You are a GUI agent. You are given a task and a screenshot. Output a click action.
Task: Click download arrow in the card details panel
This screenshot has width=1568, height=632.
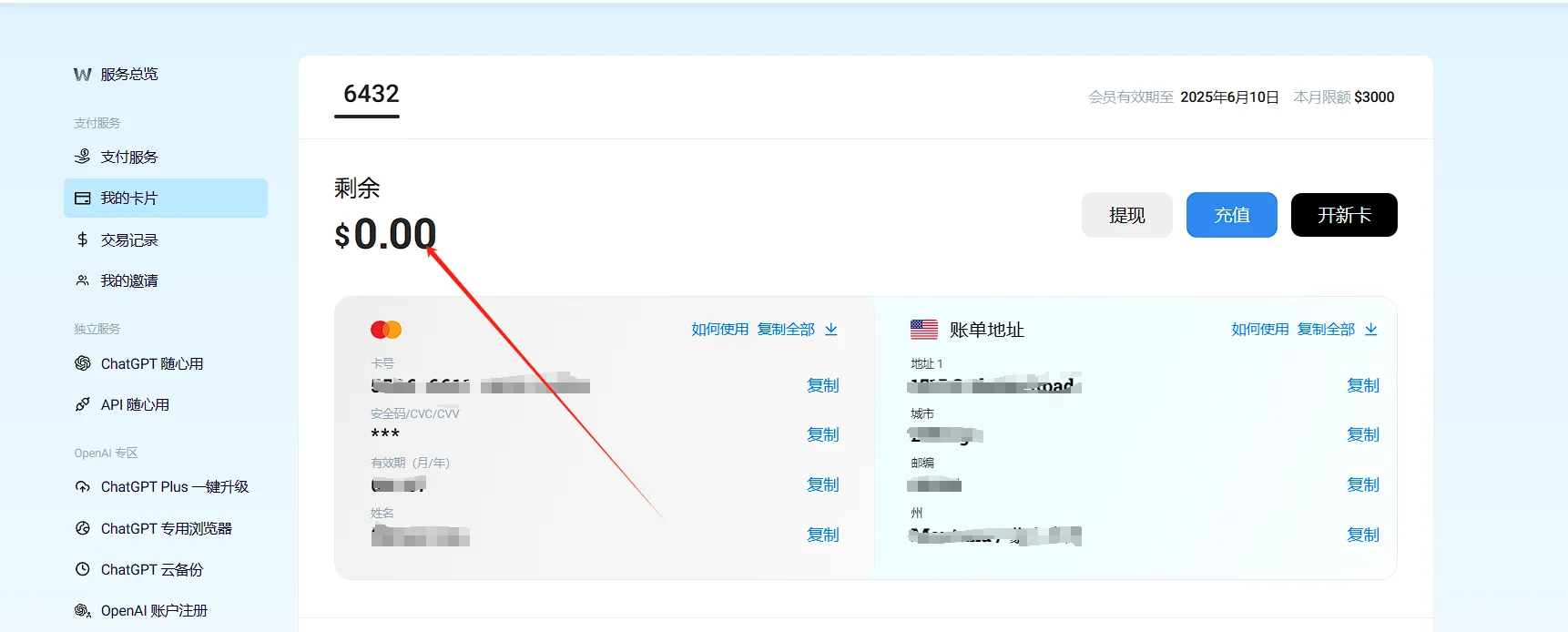[831, 330]
